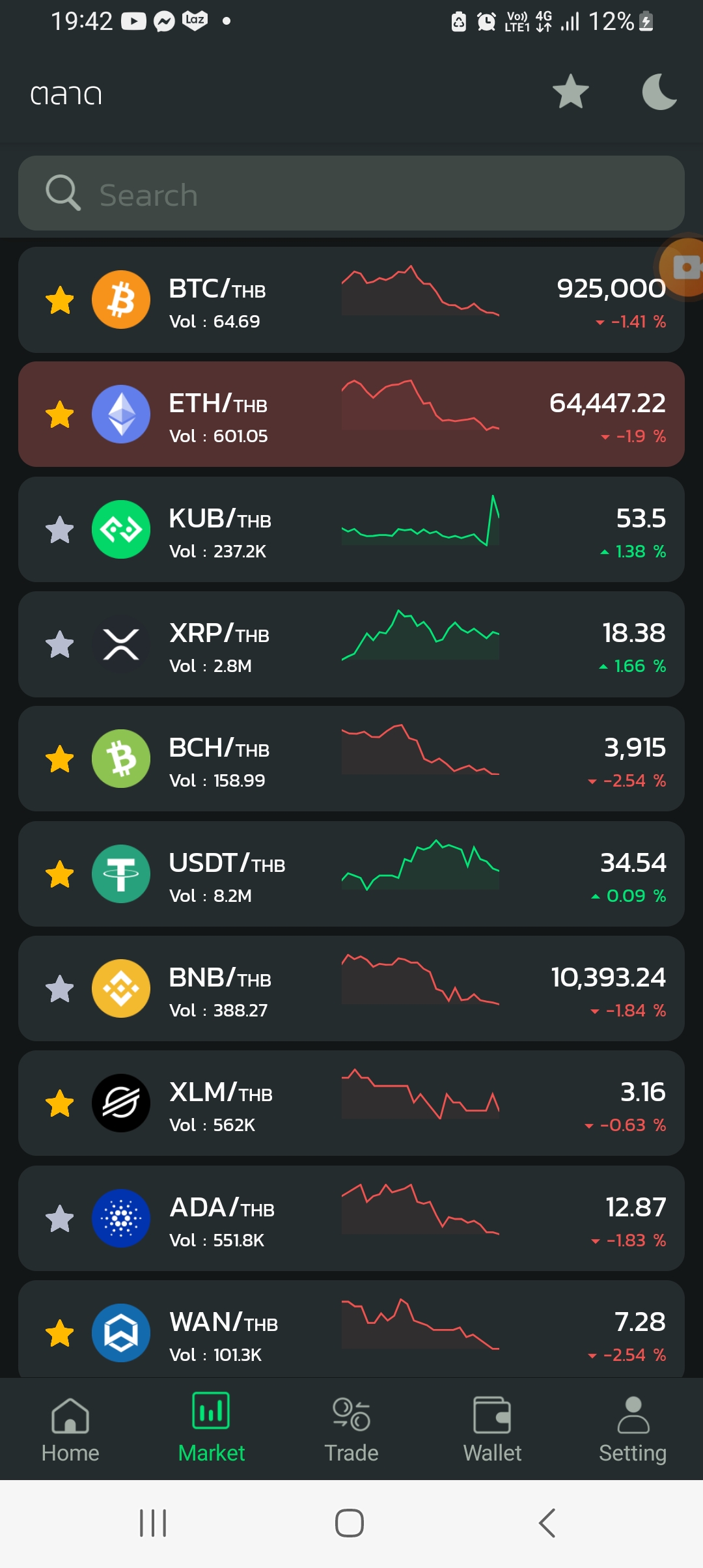Viewport: 703px width, 1568px height.
Task: Tap the alarm icon in status bar
Action: pyautogui.click(x=486, y=22)
